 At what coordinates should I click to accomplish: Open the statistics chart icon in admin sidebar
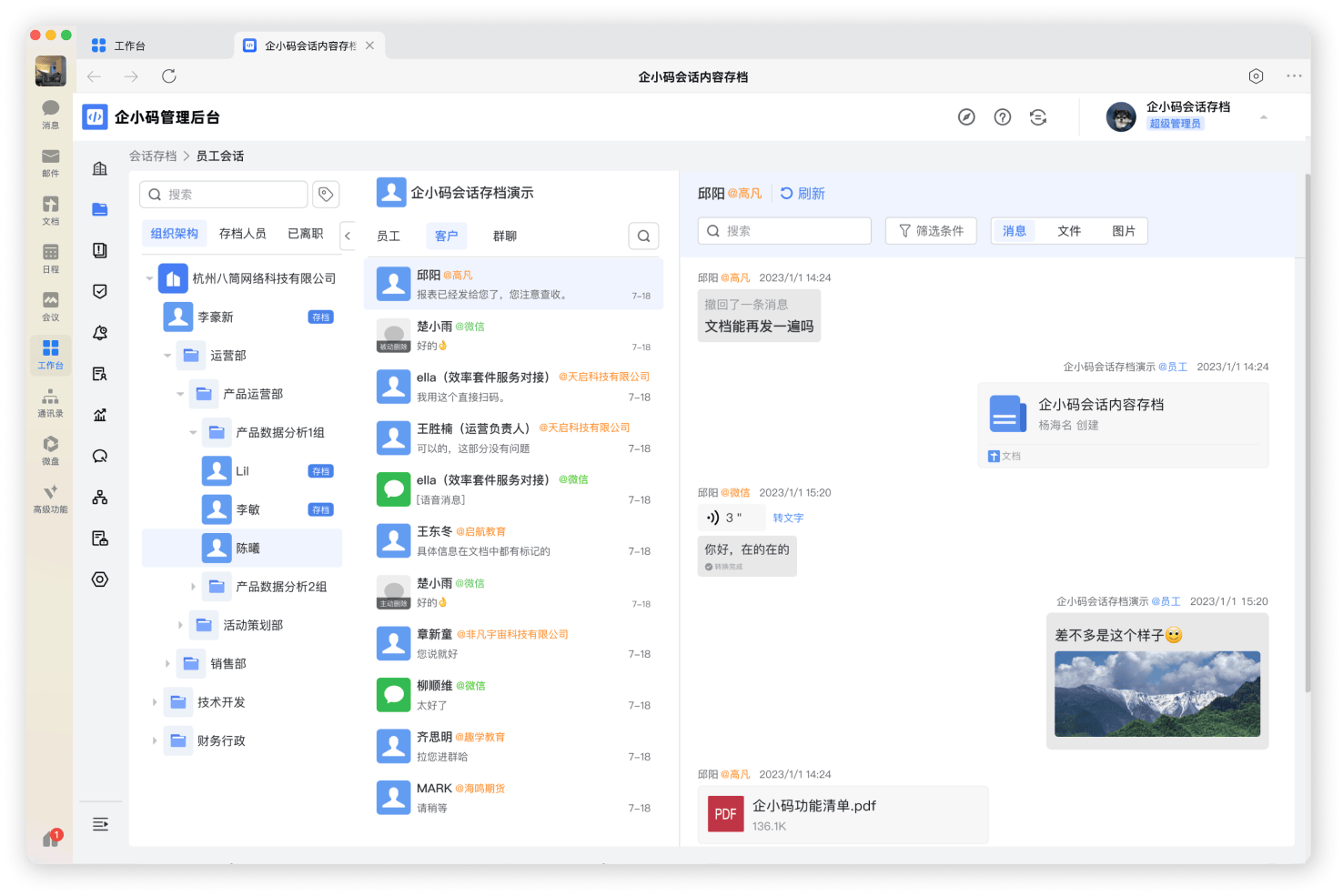click(100, 415)
